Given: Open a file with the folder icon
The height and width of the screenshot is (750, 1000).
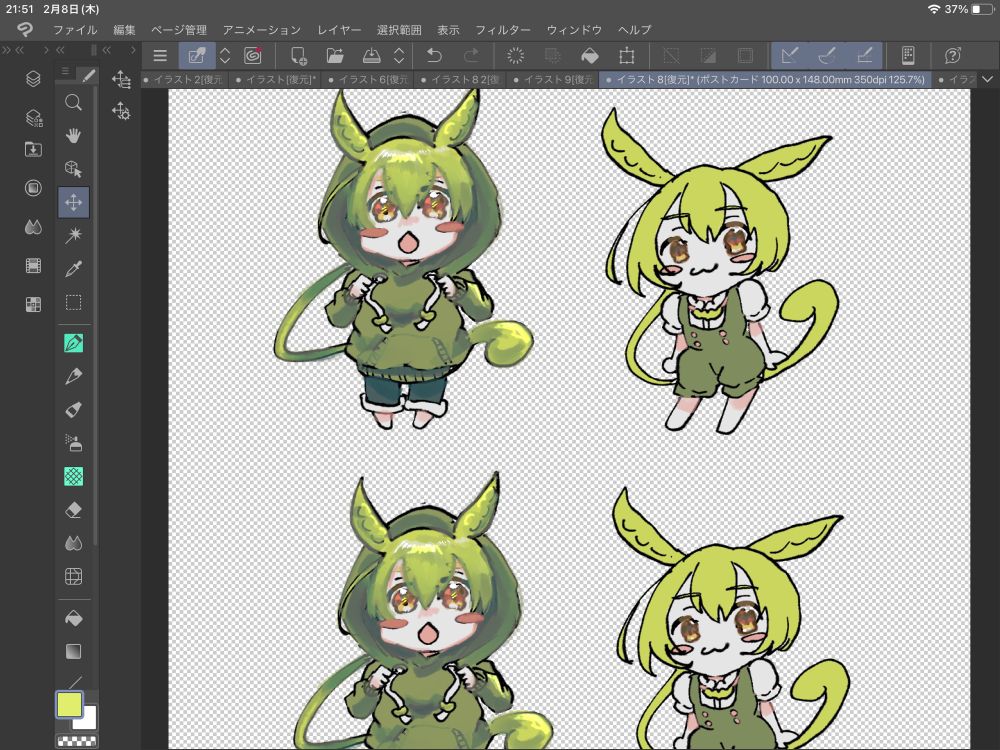Looking at the screenshot, I should 335,56.
